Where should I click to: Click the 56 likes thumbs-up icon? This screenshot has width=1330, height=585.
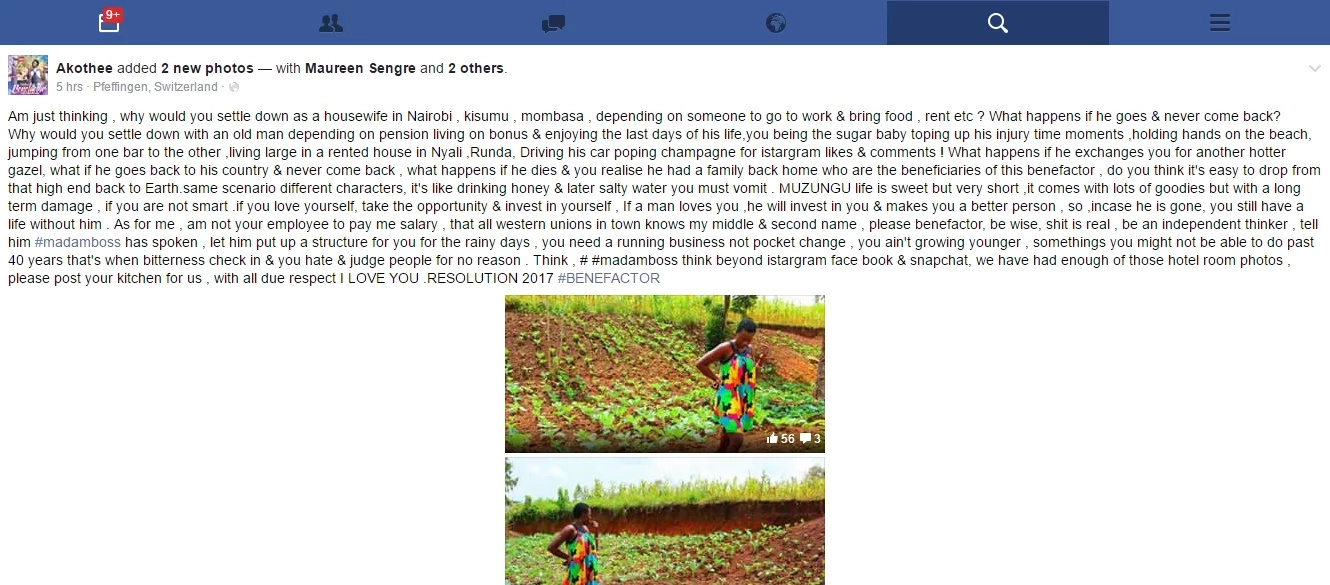click(772, 439)
